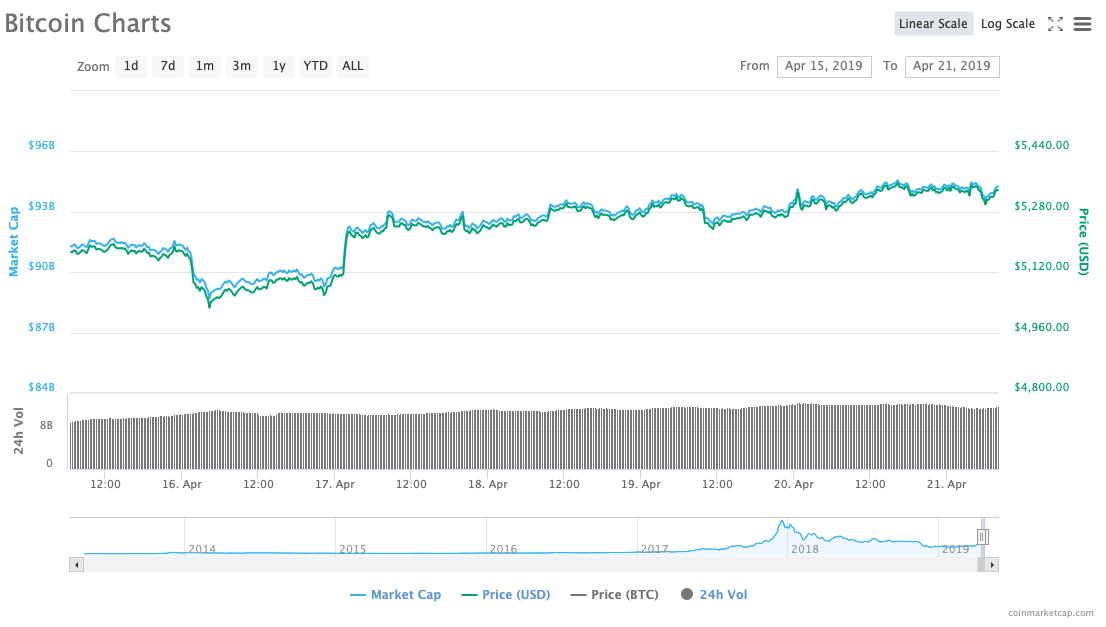The image size is (1106, 627).
Task: Toggle Market Cap series in legend
Action: [x=396, y=595]
